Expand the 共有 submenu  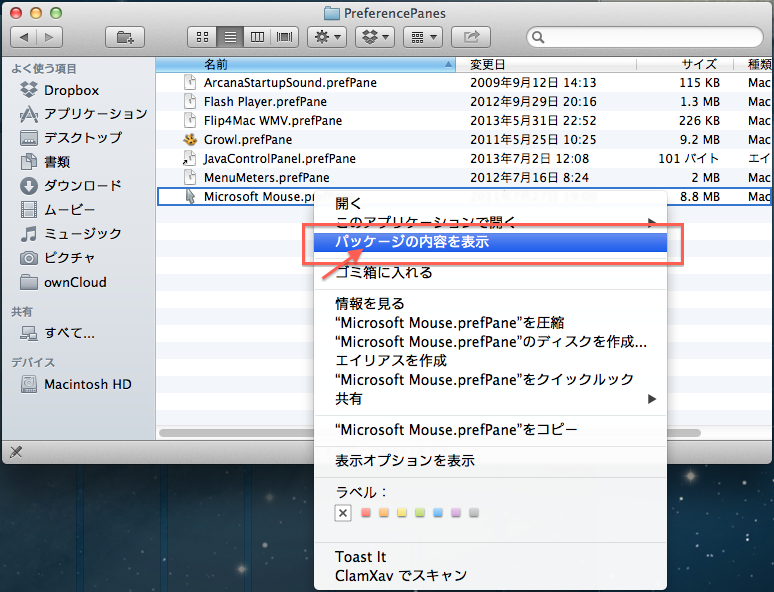[x=490, y=398]
